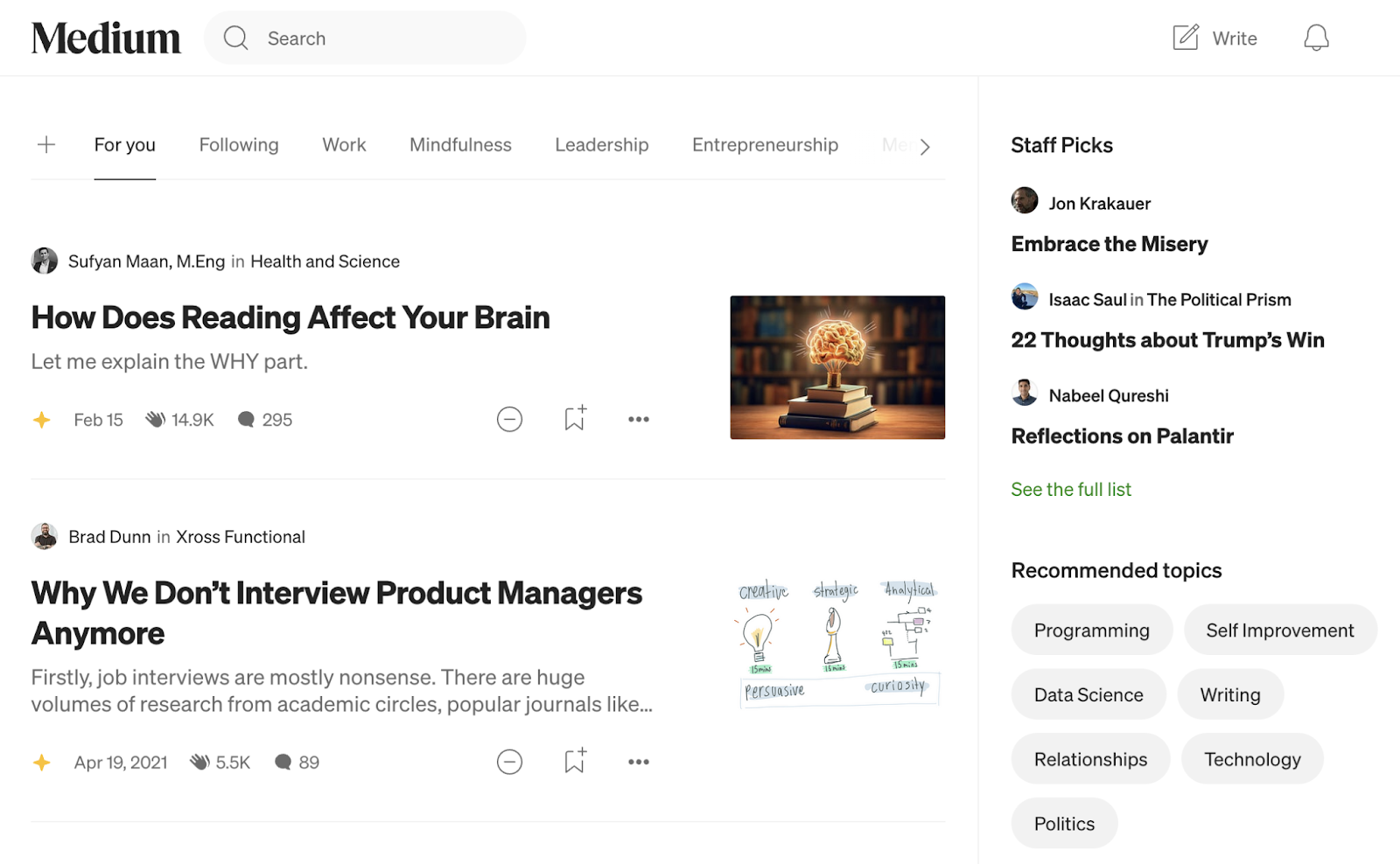Show less like the reading story with minus icon
Image resolution: width=1400 pixels, height=864 pixels.
point(508,419)
